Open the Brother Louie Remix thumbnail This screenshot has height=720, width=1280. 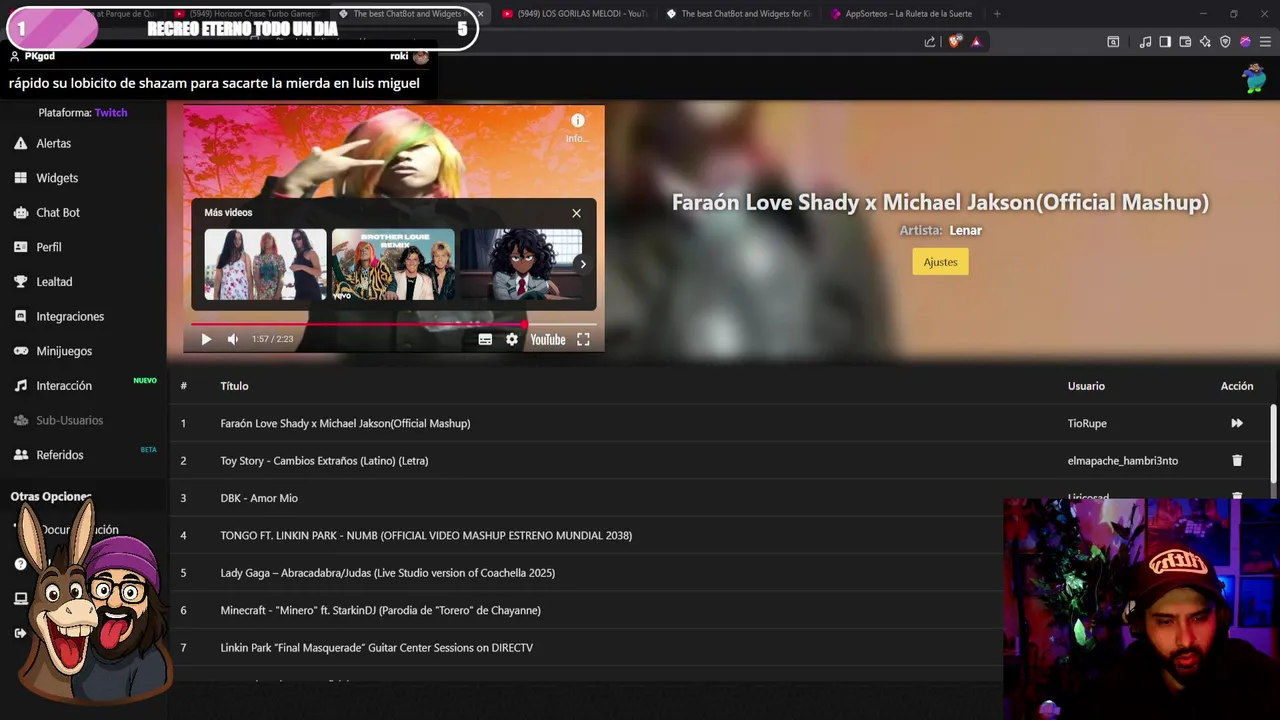click(x=393, y=264)
